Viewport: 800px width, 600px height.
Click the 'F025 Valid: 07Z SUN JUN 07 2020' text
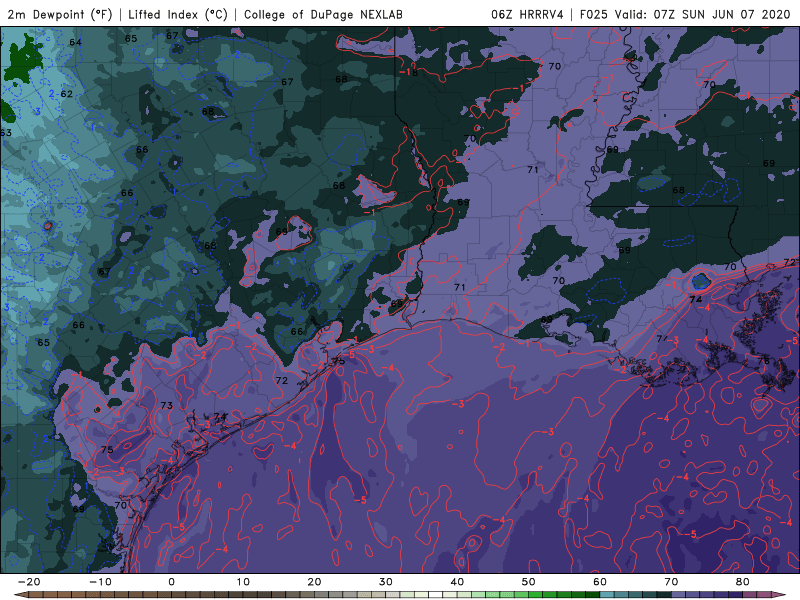click(685, 14)
